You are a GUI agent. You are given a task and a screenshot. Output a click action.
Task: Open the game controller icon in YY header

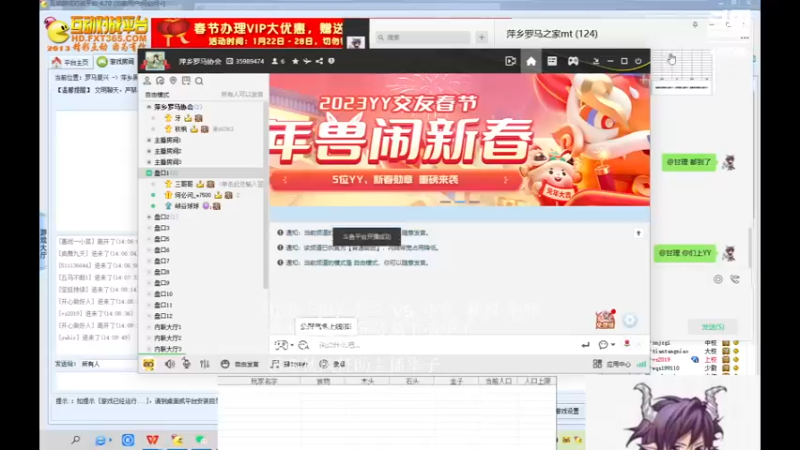[573, 61]
